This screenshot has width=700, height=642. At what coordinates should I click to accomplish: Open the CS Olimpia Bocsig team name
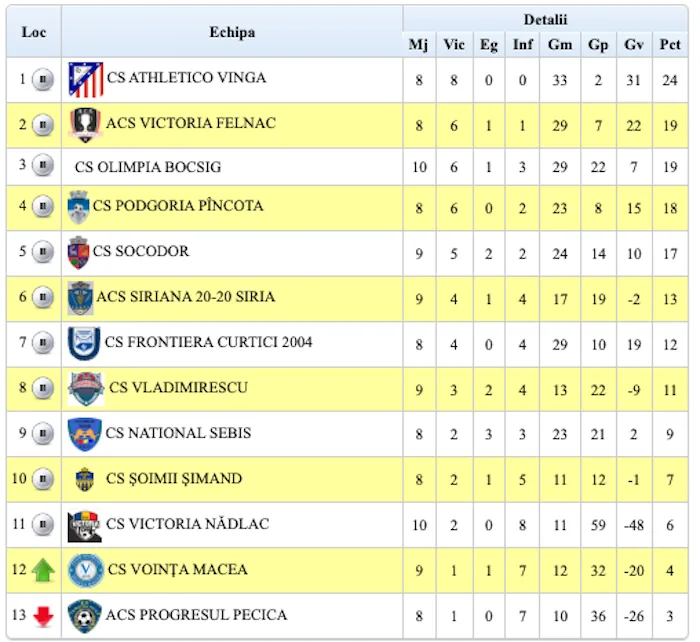(x=148, y=167)
